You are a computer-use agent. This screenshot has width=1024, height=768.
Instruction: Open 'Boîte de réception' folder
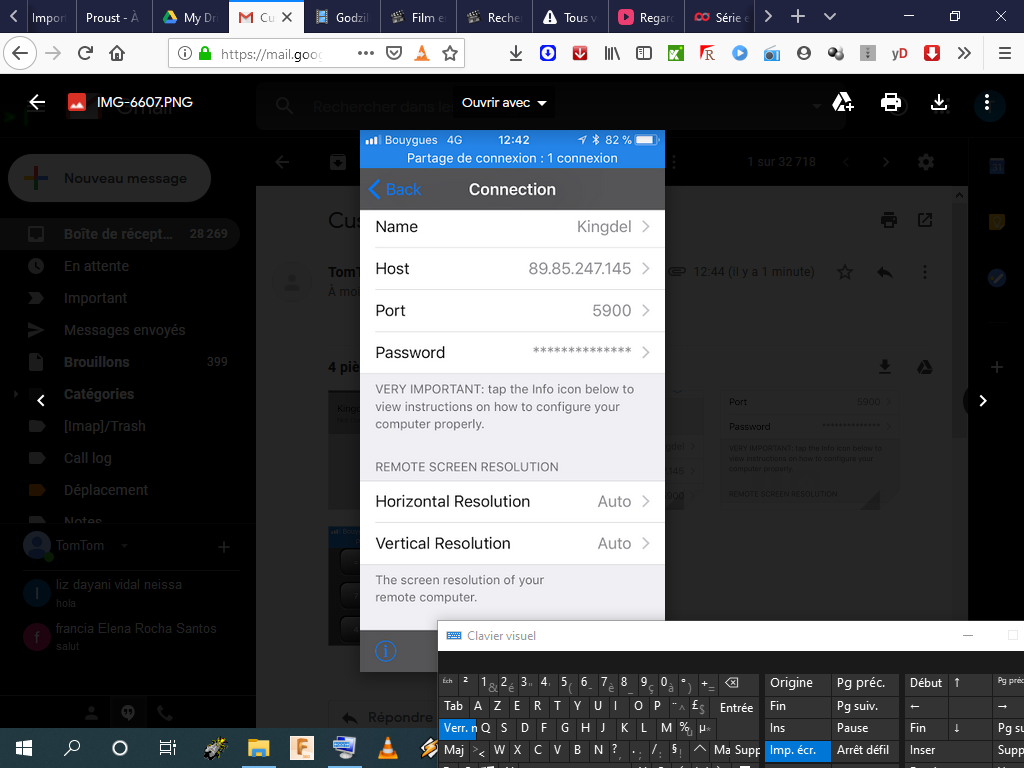(x=121, y=234)
